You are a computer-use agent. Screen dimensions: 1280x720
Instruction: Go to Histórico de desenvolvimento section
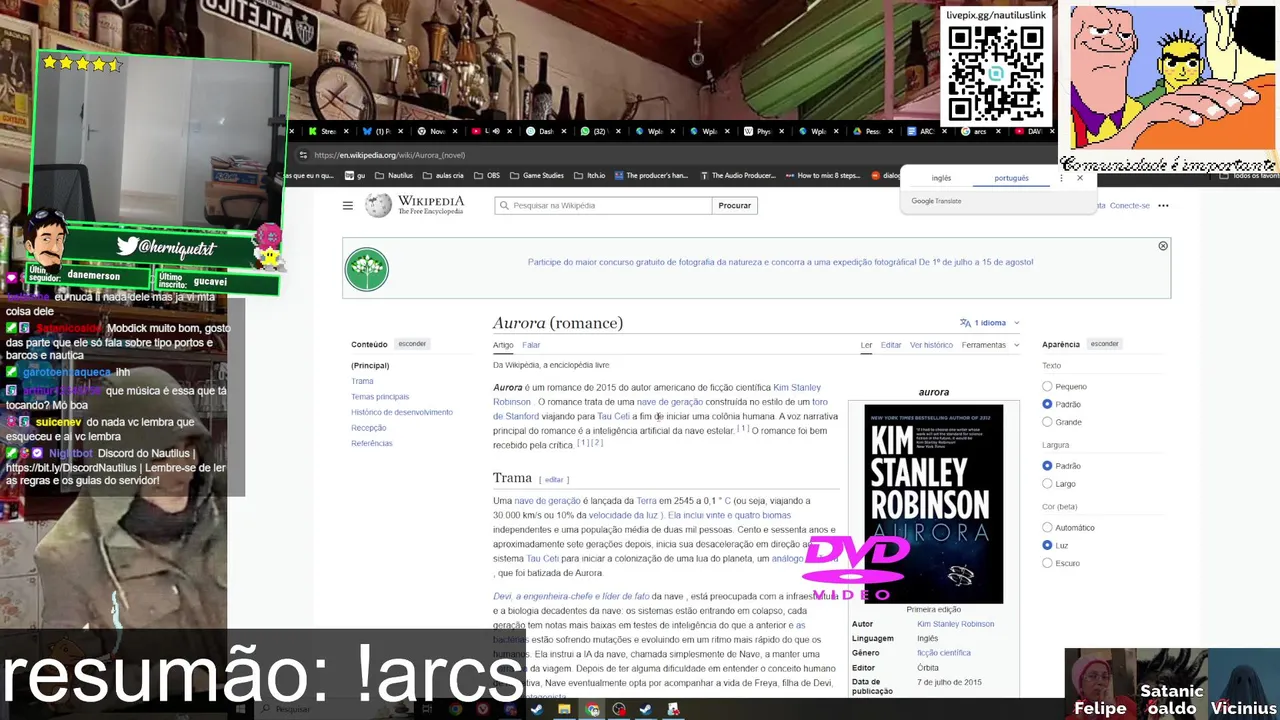click(x=402, y=412)
